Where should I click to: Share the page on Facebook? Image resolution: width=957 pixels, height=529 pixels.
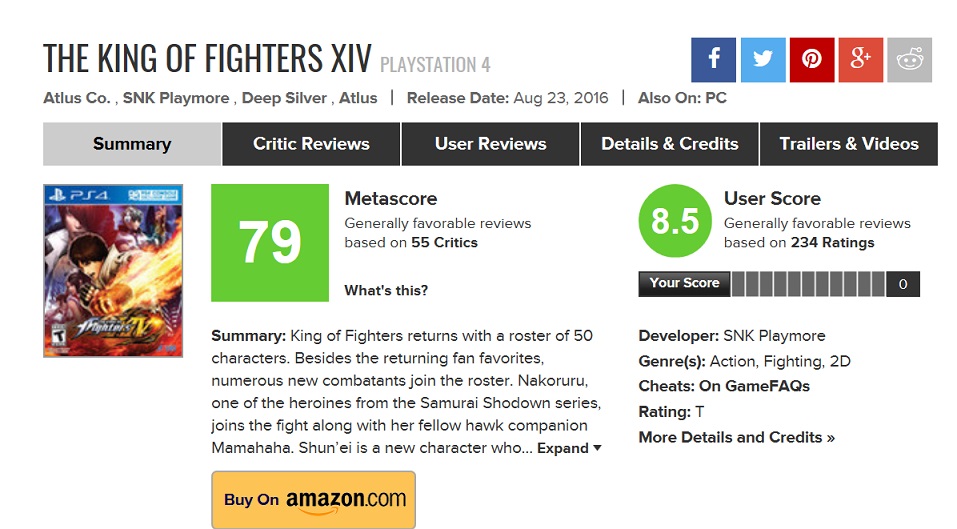point(713,60)
